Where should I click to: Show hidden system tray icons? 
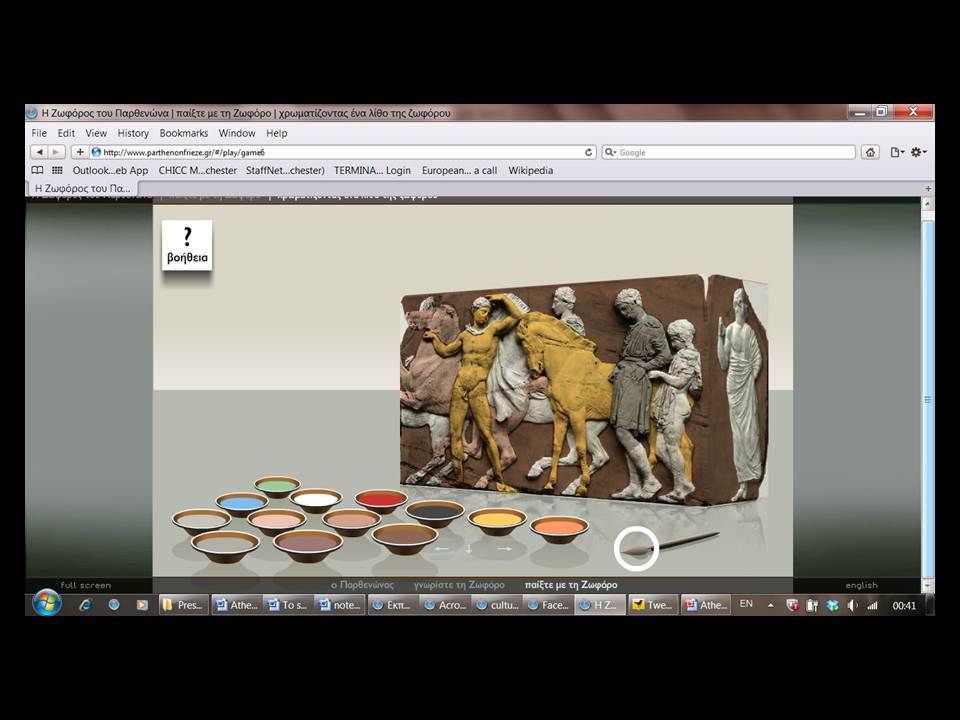771,605
